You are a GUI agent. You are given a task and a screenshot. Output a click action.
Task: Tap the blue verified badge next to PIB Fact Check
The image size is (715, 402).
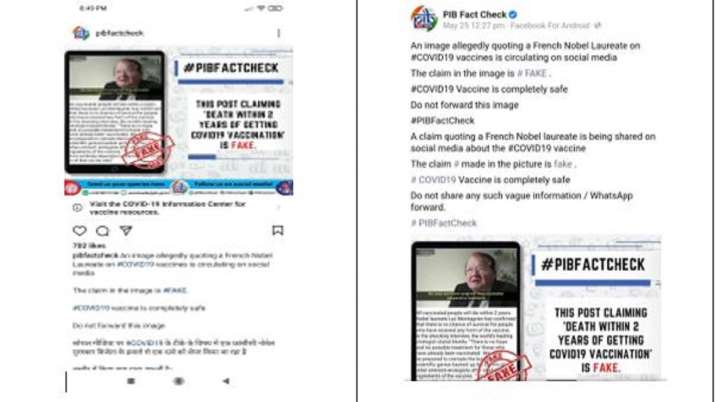[x=513, y=15]
